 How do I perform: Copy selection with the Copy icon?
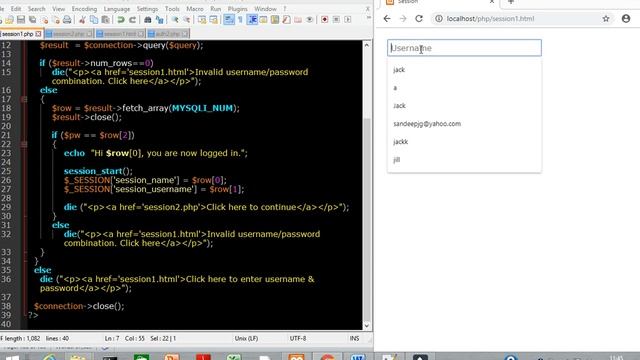(94, 20)
